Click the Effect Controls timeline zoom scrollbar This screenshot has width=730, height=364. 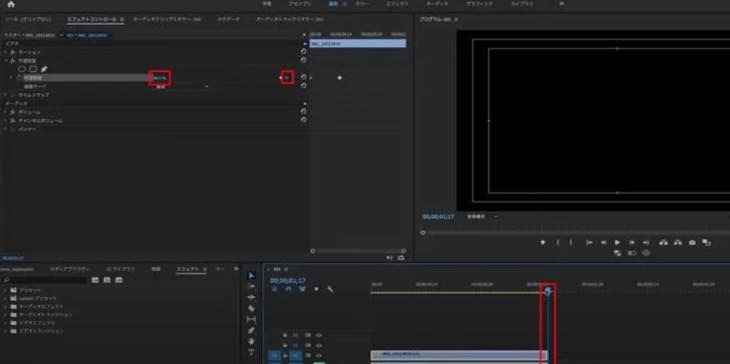(x=358, y=251)
